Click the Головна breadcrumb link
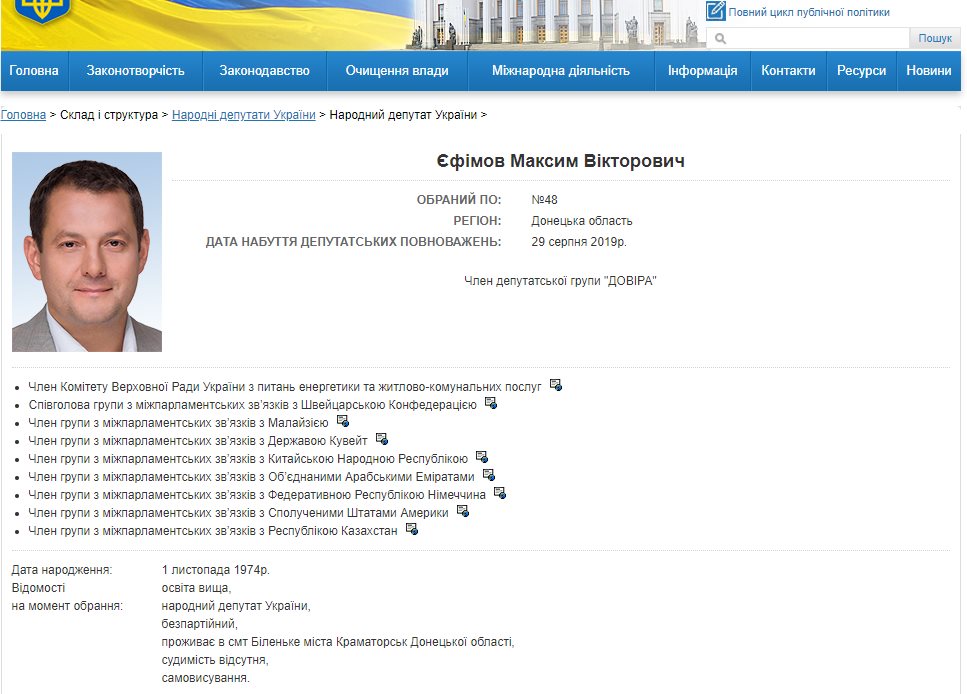 23,115
